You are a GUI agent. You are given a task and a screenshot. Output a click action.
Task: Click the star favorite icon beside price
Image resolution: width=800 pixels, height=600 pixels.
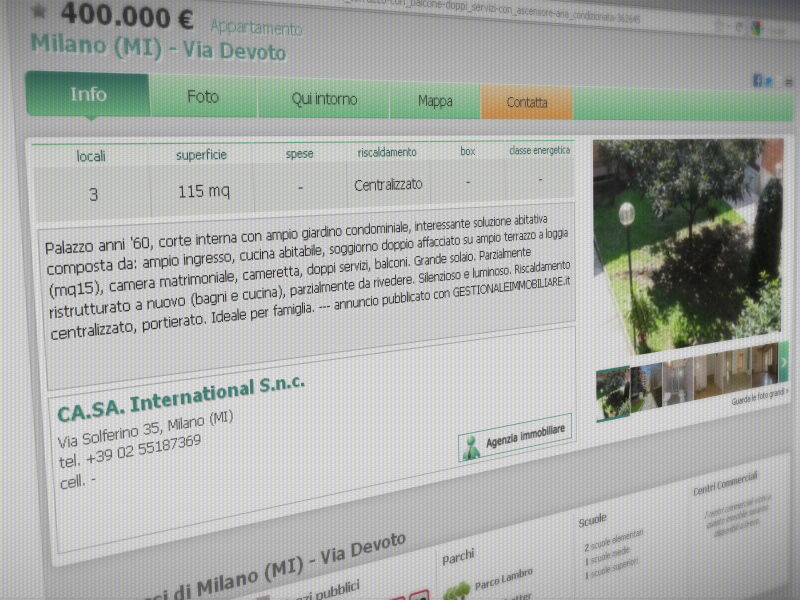(39, 10)
